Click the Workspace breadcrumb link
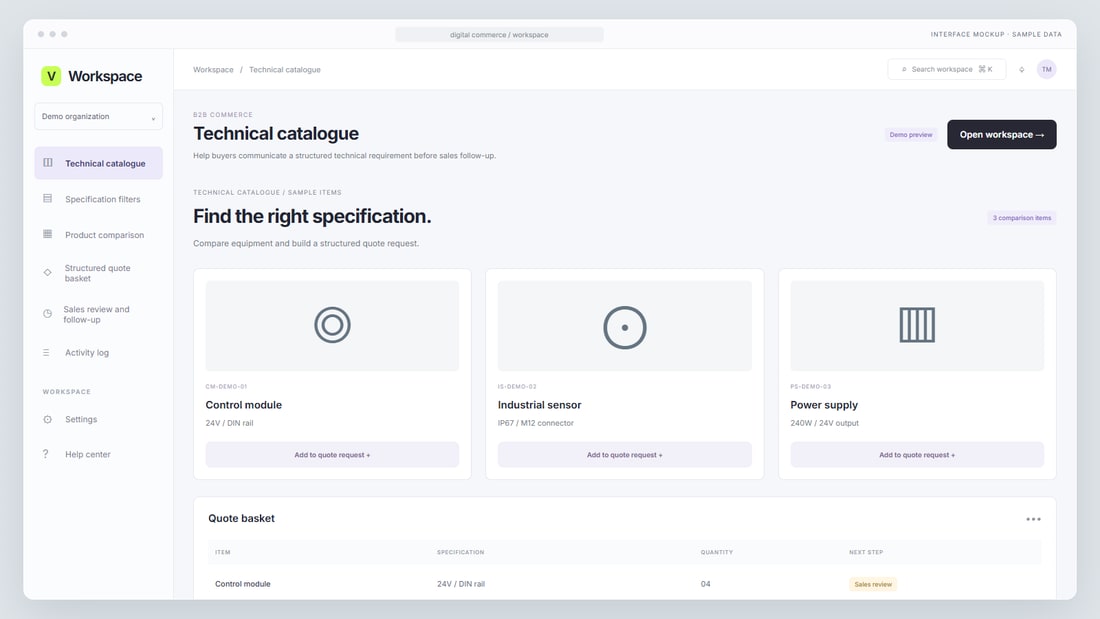This screenshot has width=1100, height=619. (x=213, y=69)
